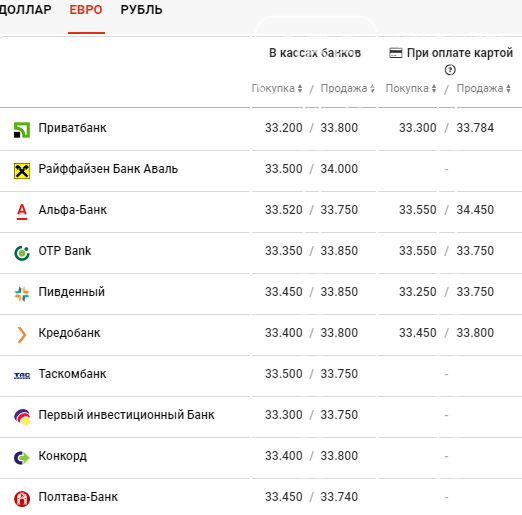Click the Райффайзен Банк Аваль yellow logo
The image size is (522, 515).
tap(22, 171)
